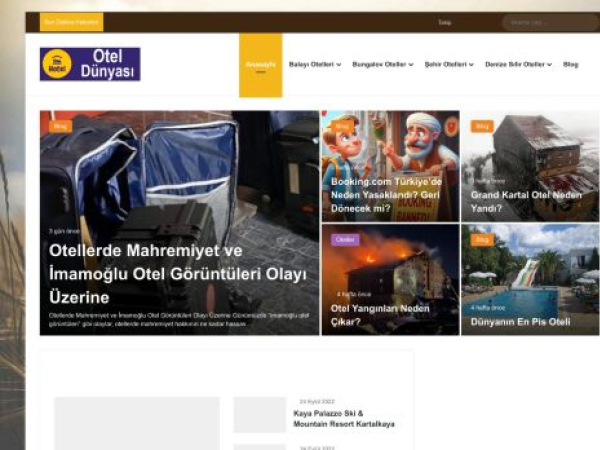Click the large placeholder image below the slider

click(137, 424)
